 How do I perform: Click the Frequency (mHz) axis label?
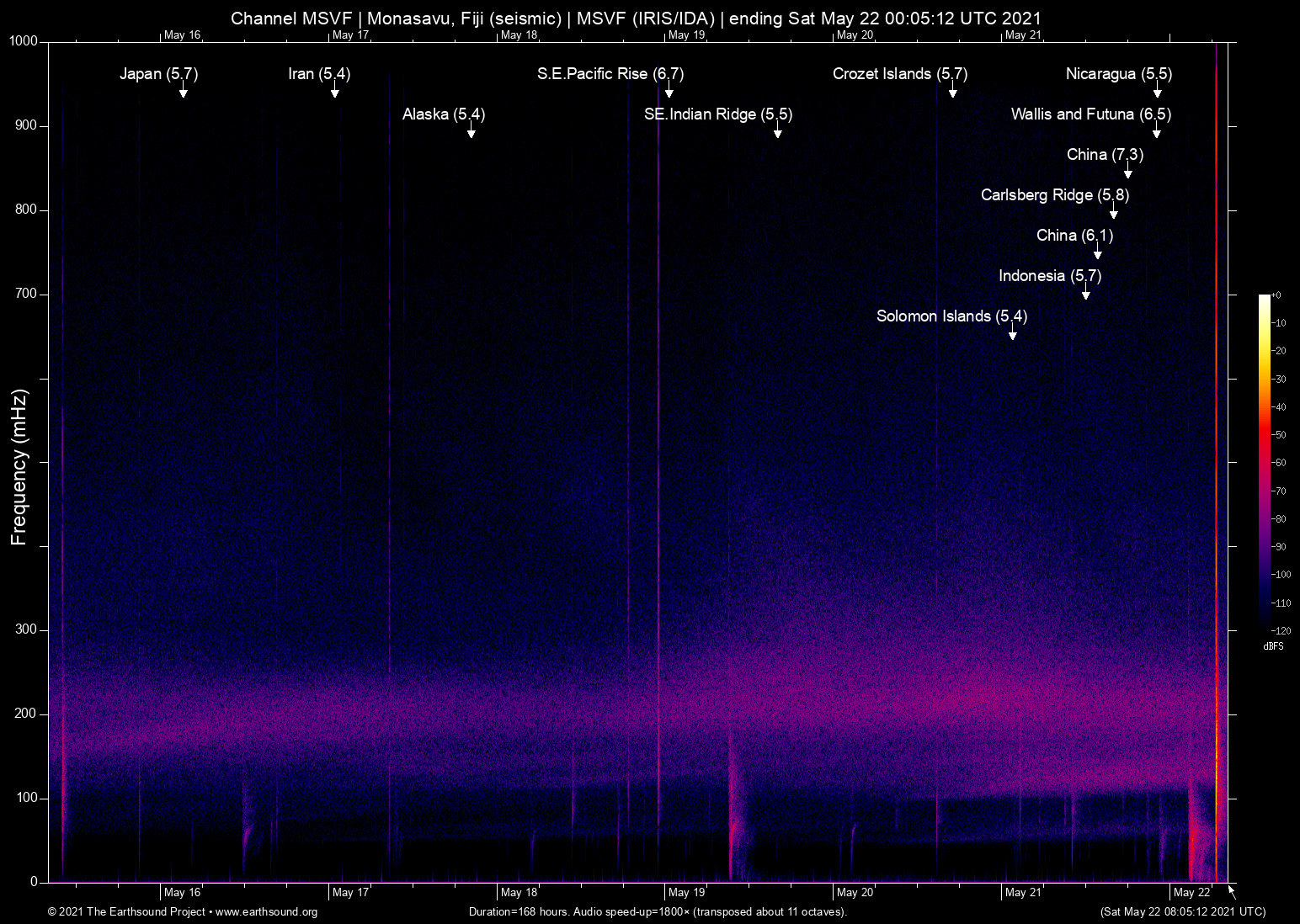click(x=19, y=467)
